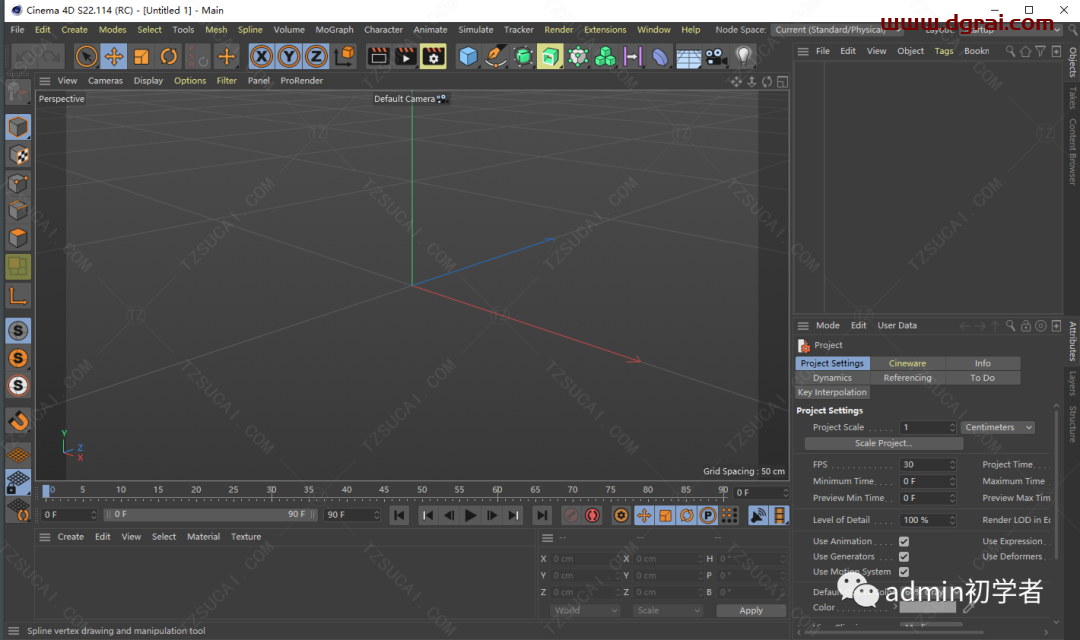
Task: Open the Centimeters unit dropdown
Action: click(x=998, y=427)
